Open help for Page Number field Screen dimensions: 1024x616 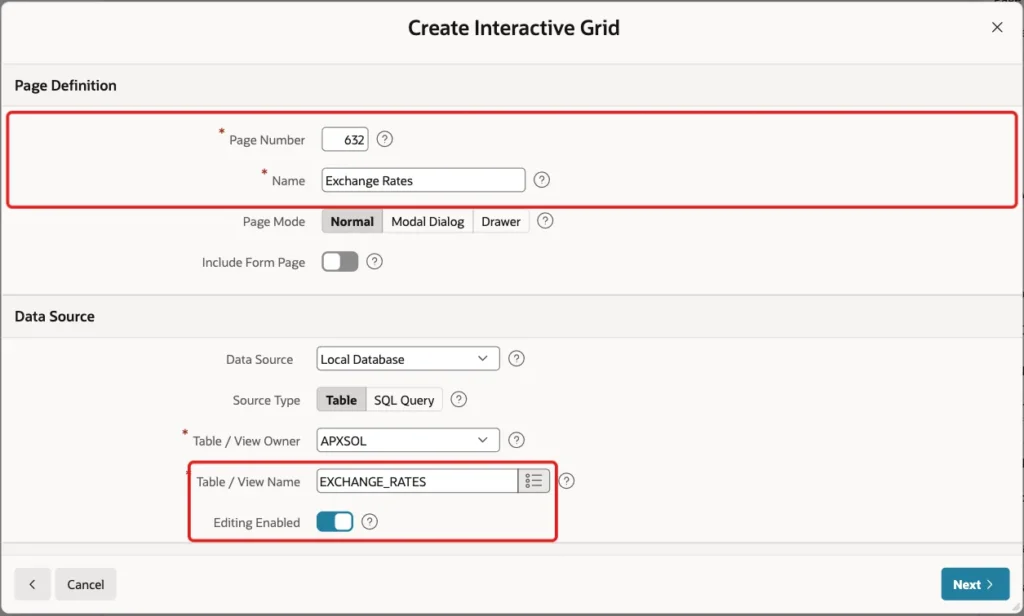pyautogui.click(x=385, y=139)
